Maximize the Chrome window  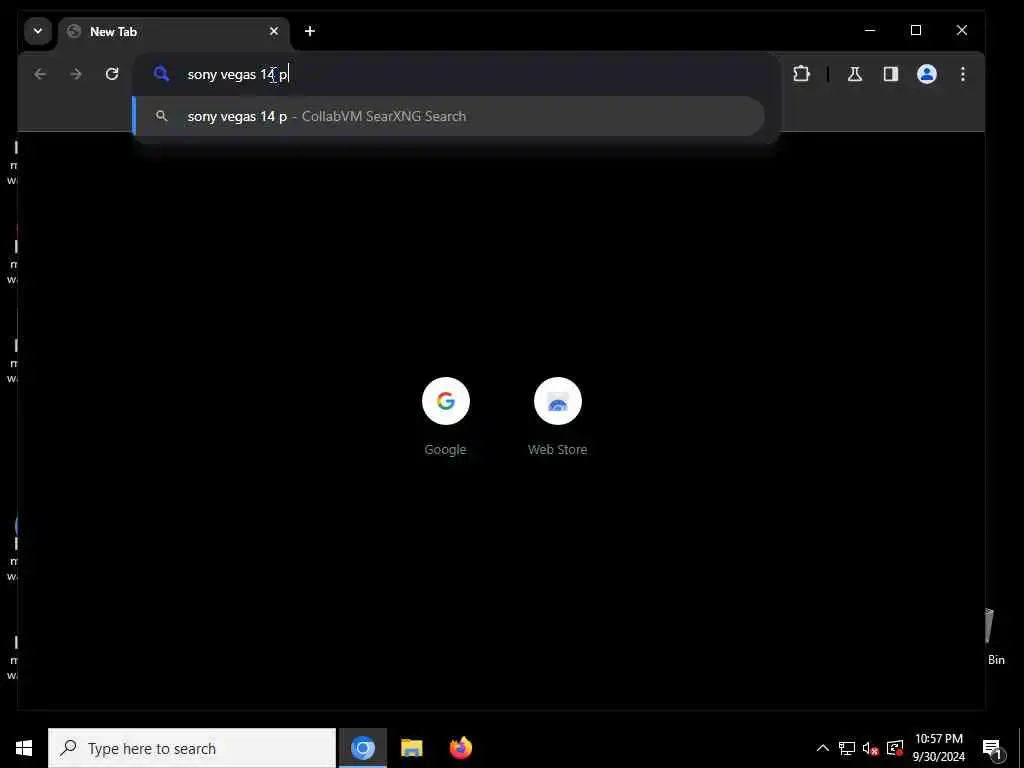tap(916, 30)
